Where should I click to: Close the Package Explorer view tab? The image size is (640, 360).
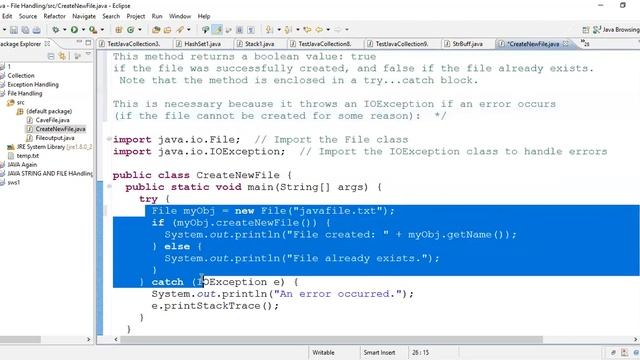(x=47, y=44)
